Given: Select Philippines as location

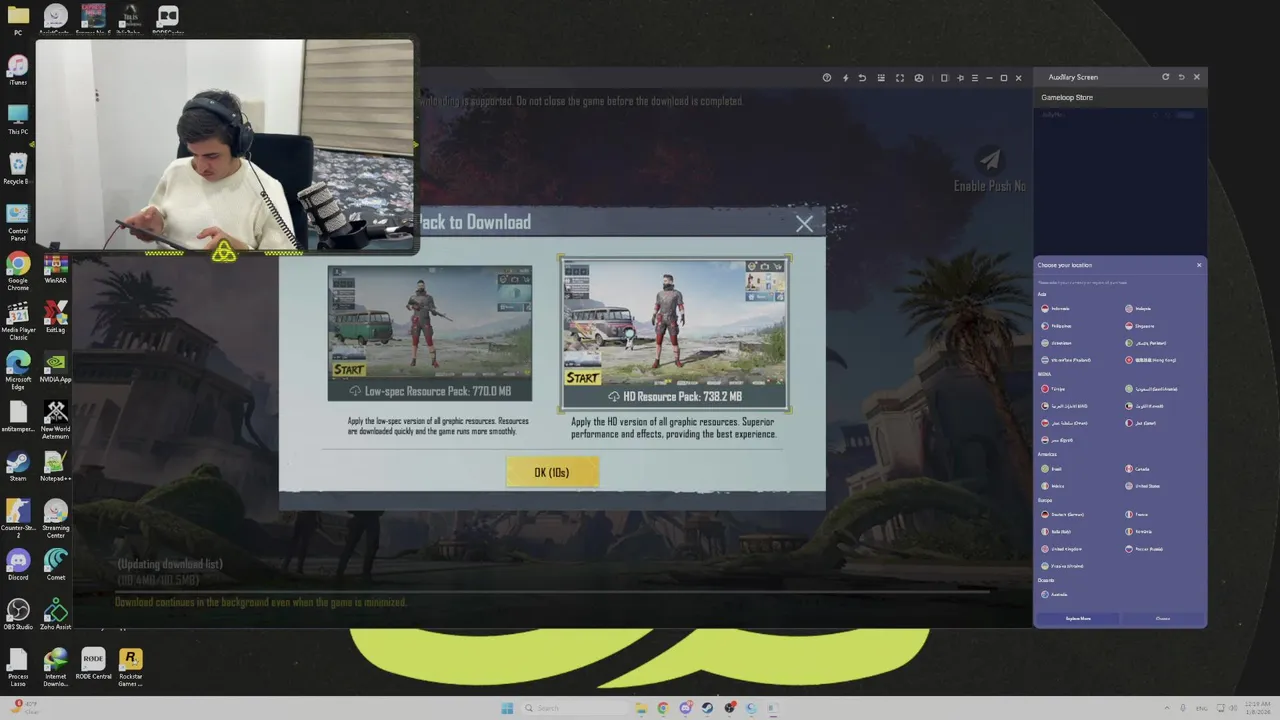Looking at the screenshot, I should pos(1056,326).
